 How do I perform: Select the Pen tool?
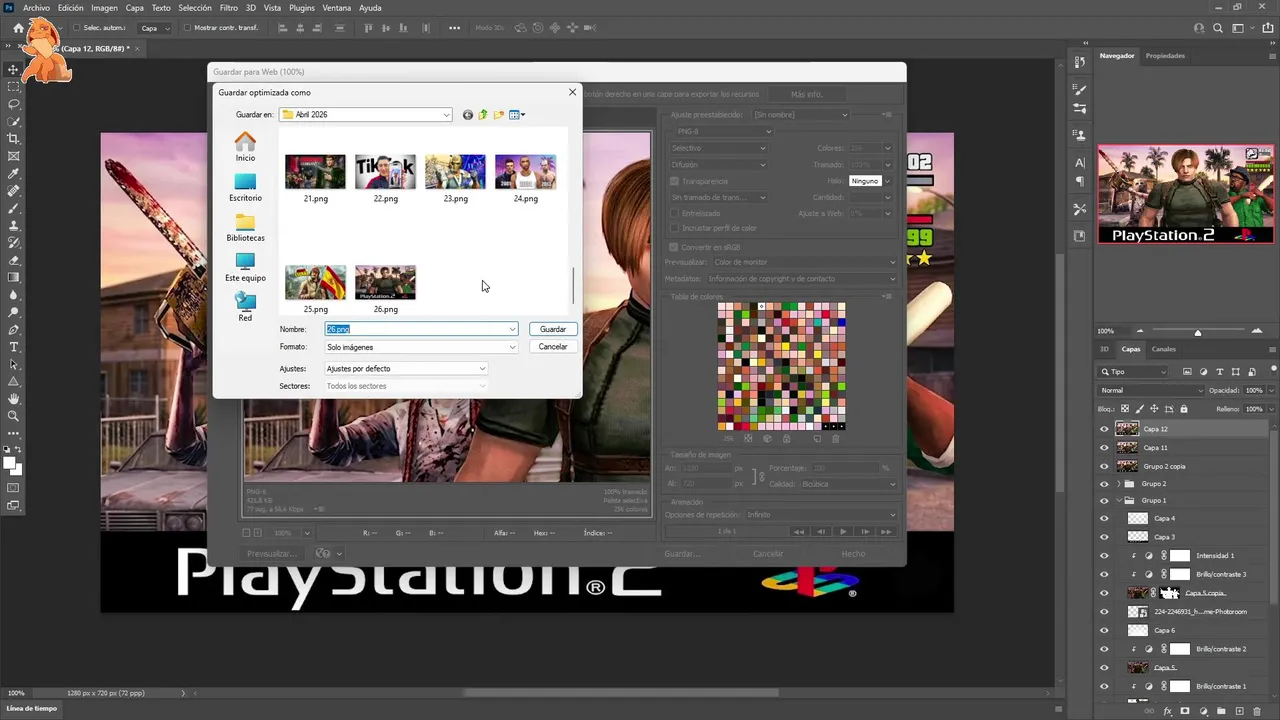click(14, 329)
